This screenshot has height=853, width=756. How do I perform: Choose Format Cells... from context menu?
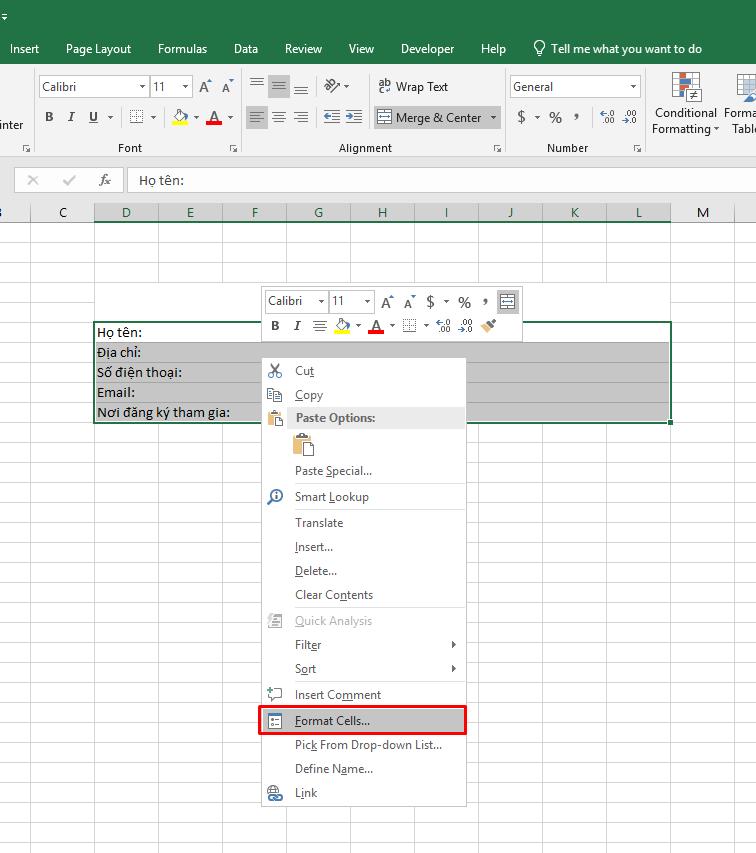tap(363, 721)
